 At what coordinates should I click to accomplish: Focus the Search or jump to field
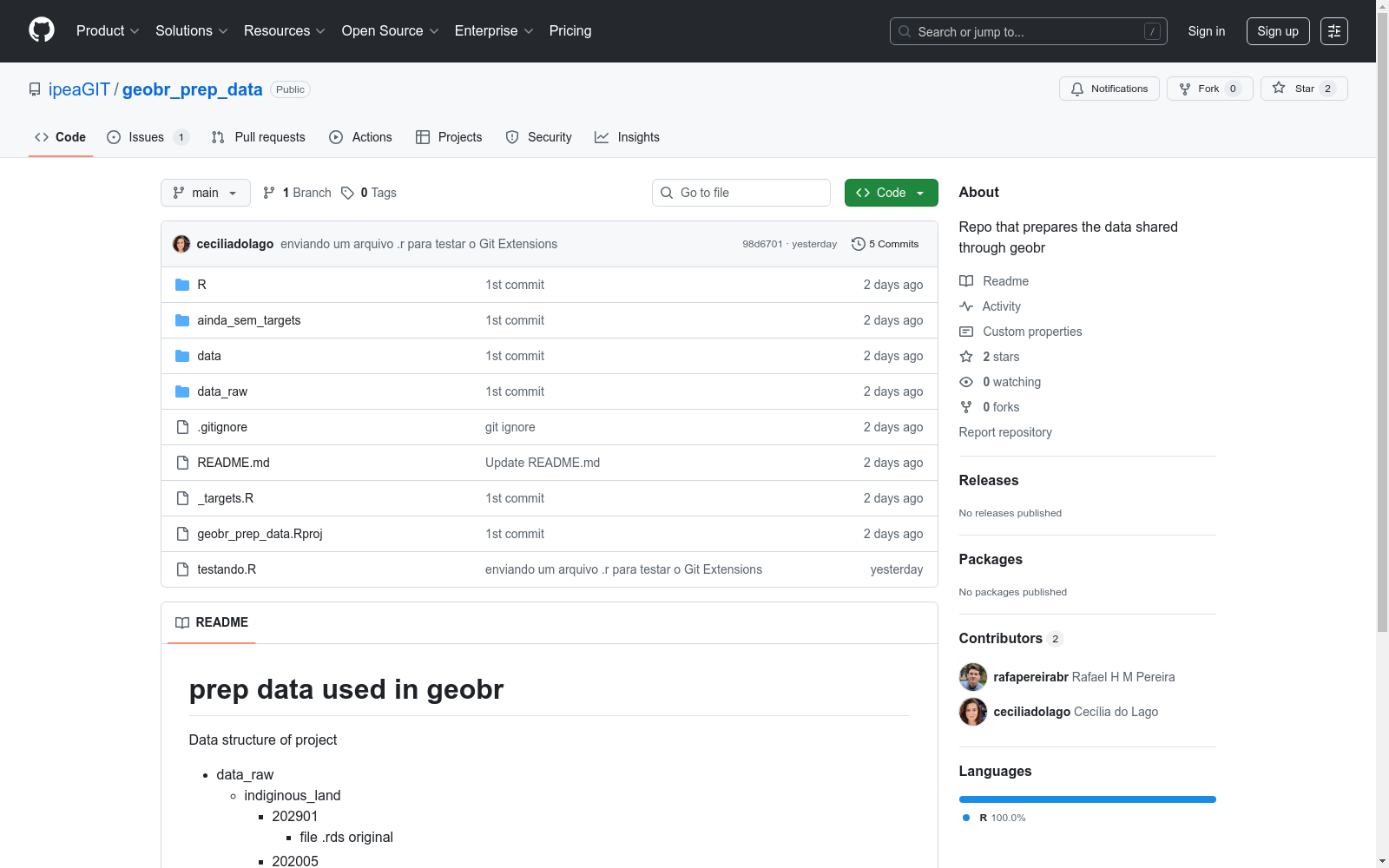pyautogui.click(x=1029, y=31)
